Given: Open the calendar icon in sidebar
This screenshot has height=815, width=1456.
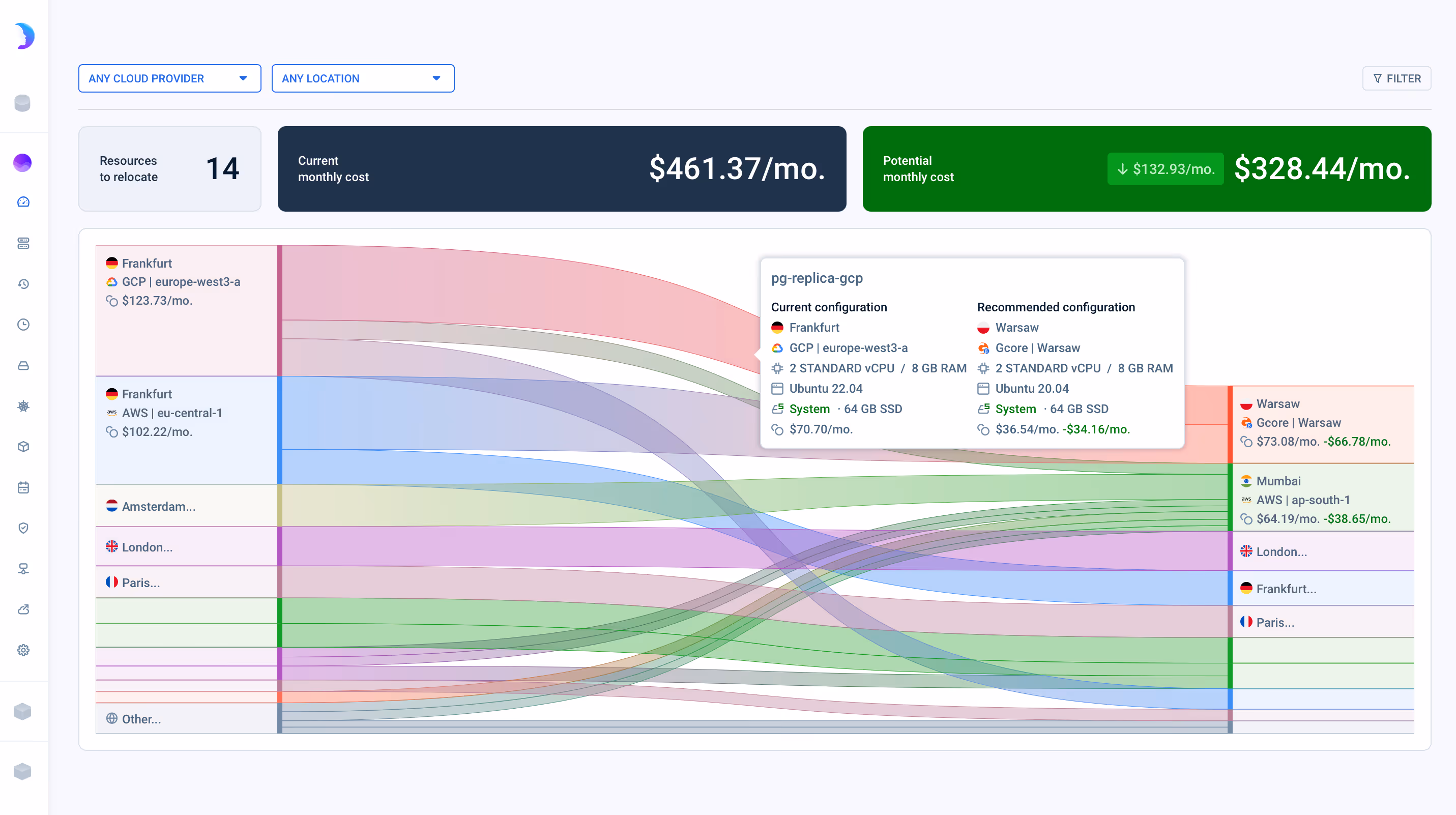Looking at the screenshot, I should click(23, 487).
